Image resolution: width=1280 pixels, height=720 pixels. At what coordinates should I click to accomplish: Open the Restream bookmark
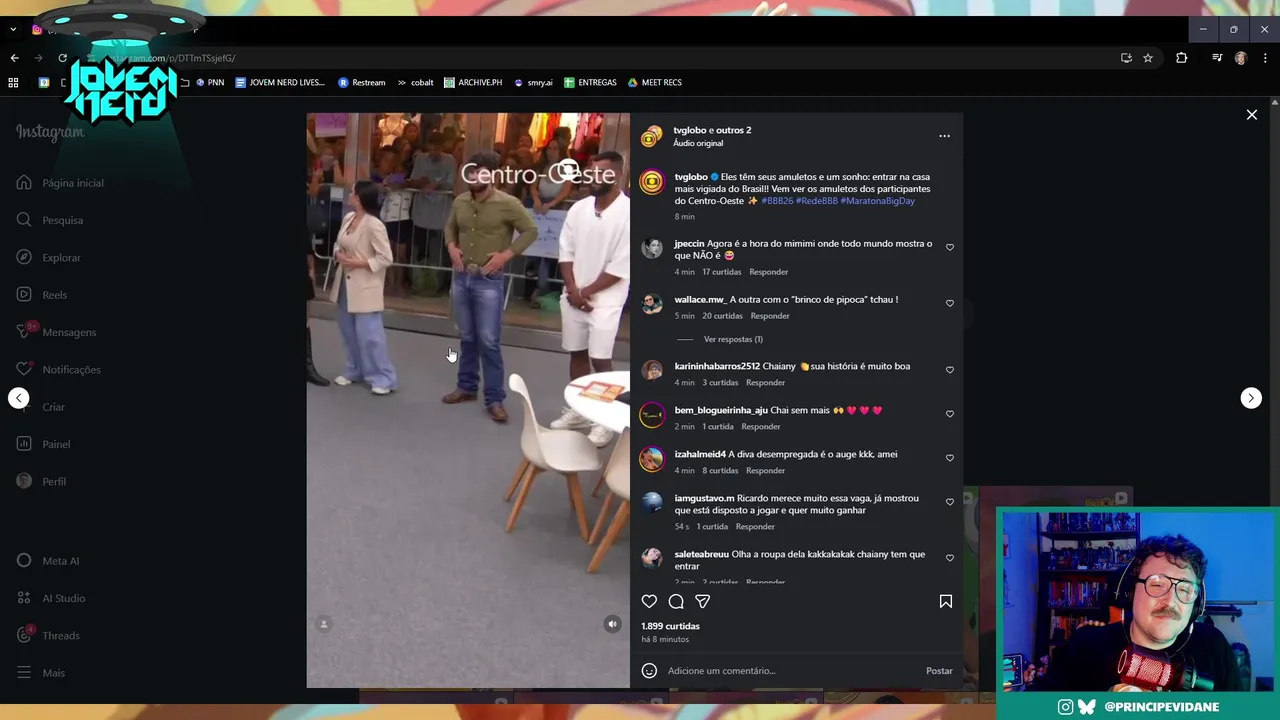pyautogui.click(x=361, y=83)
